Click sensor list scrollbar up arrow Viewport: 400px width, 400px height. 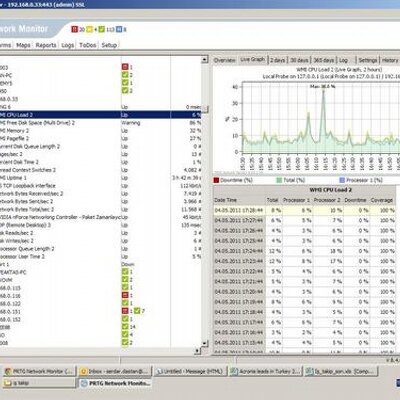point(205,60)
